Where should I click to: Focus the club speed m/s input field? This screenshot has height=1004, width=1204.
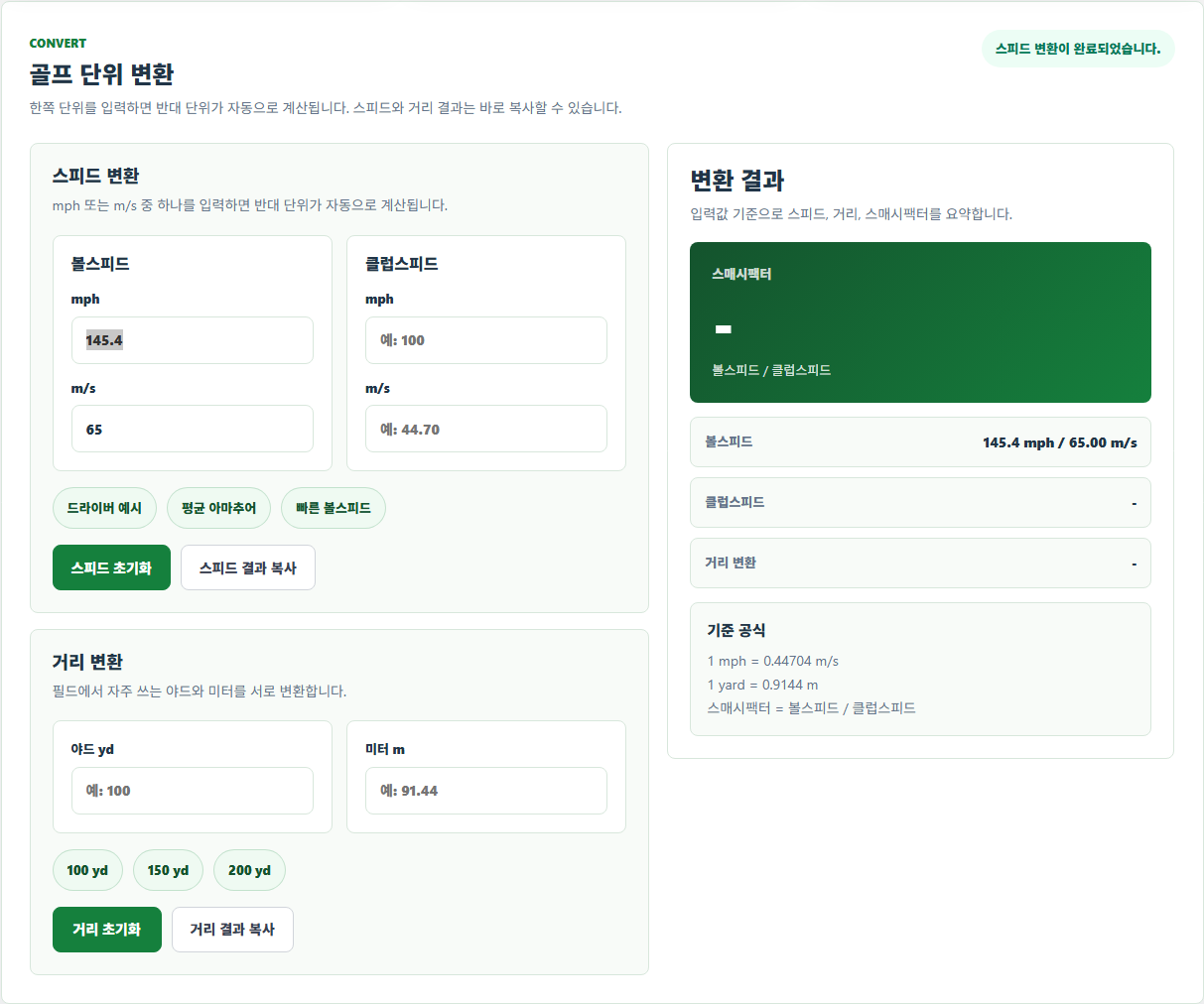486,429
